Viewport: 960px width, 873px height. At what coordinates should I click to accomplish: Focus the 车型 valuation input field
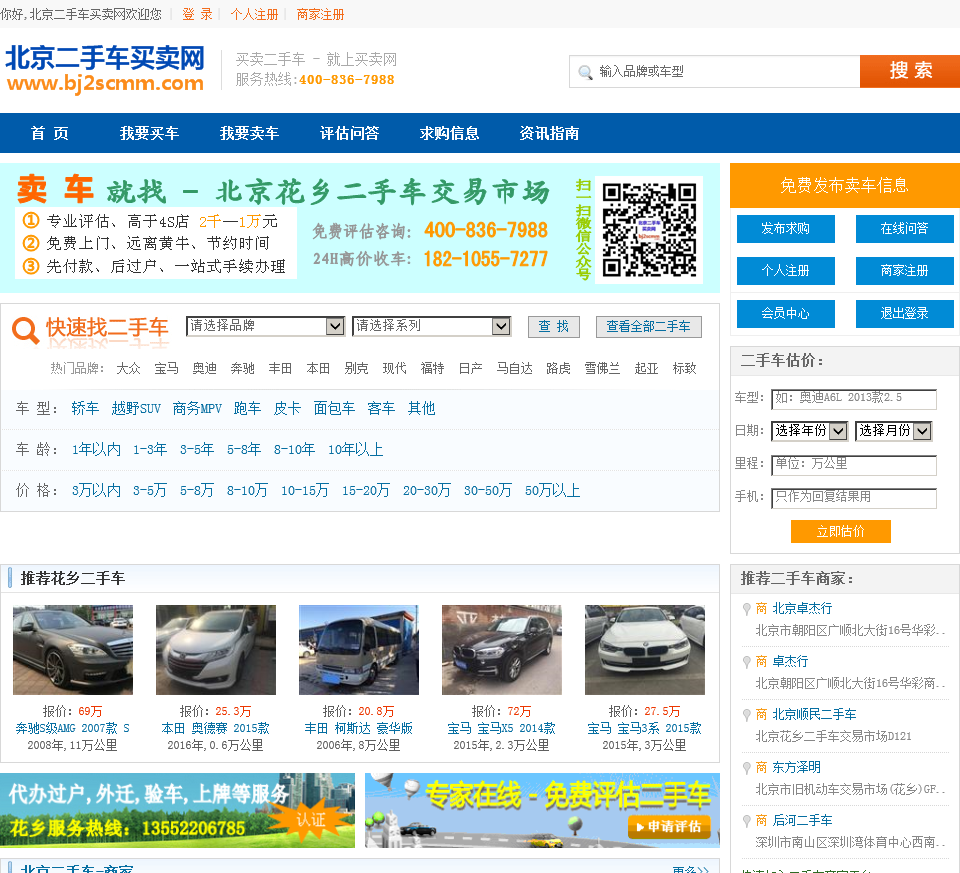pos(853,399)
